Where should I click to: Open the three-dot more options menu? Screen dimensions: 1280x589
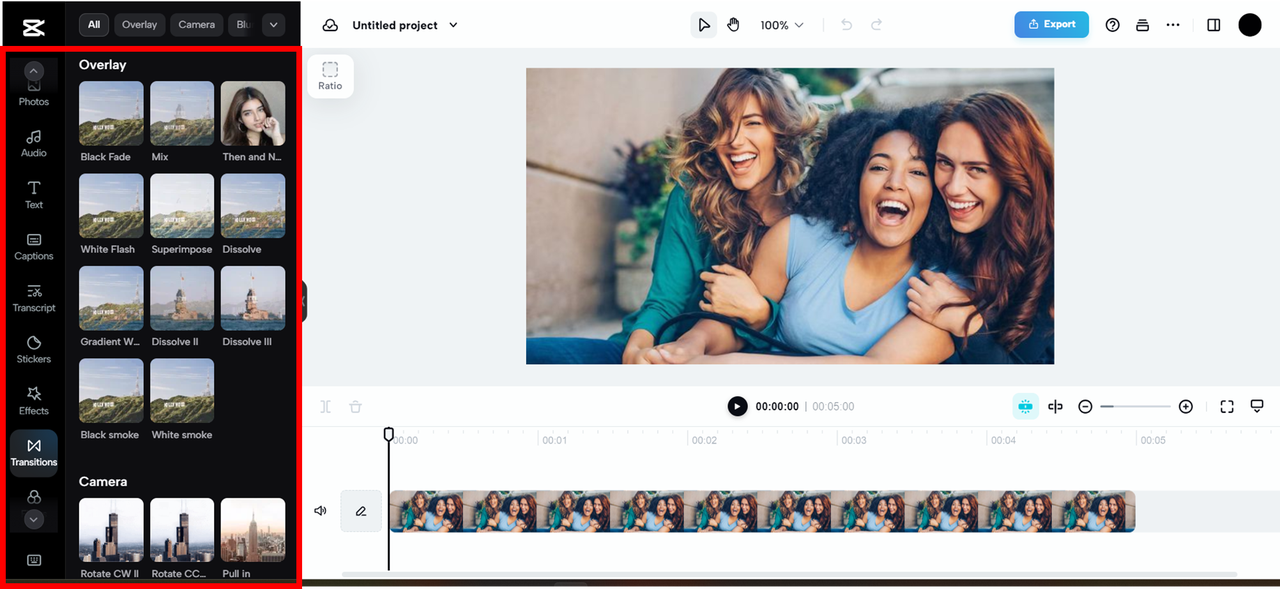(x=1173, y=25)
